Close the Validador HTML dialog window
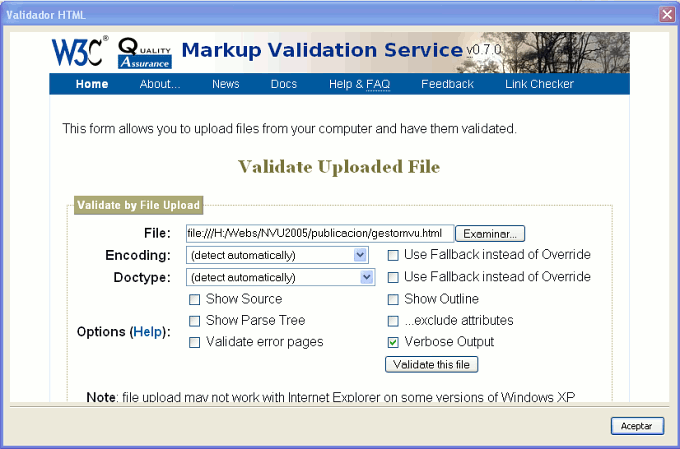 click(x=667, y=14)
